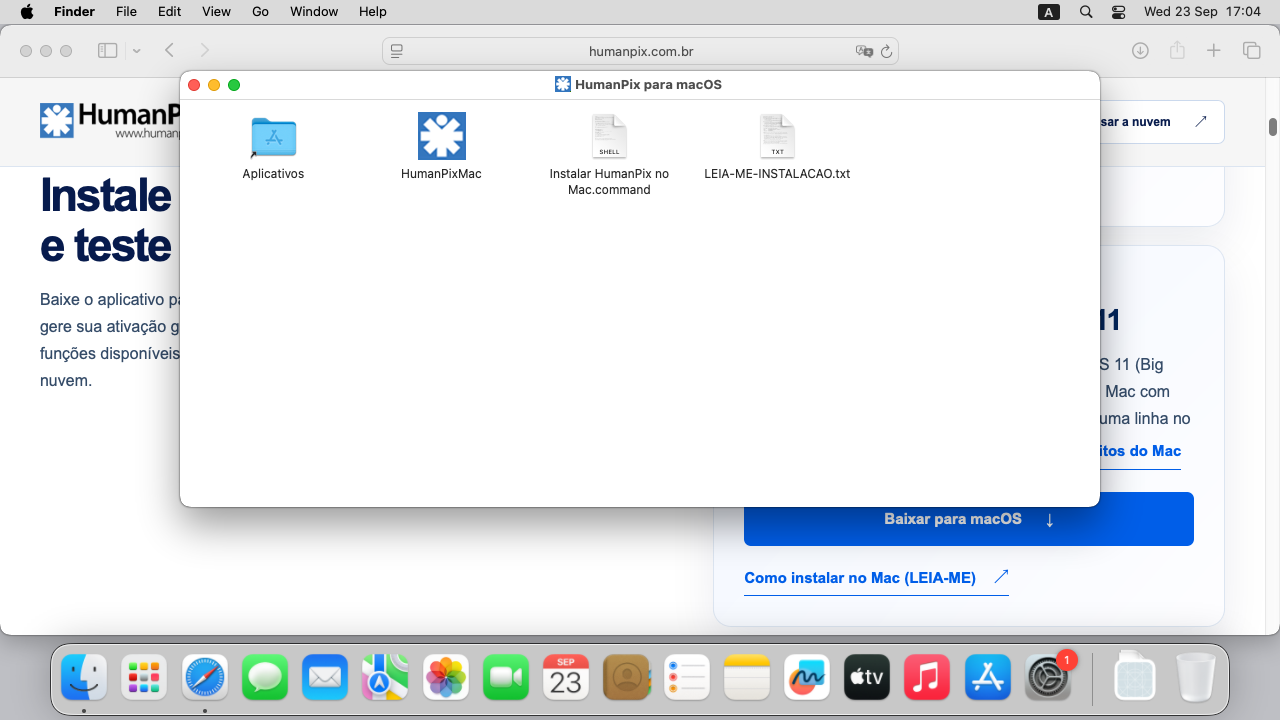Open the Edit menu

point(169,12)
